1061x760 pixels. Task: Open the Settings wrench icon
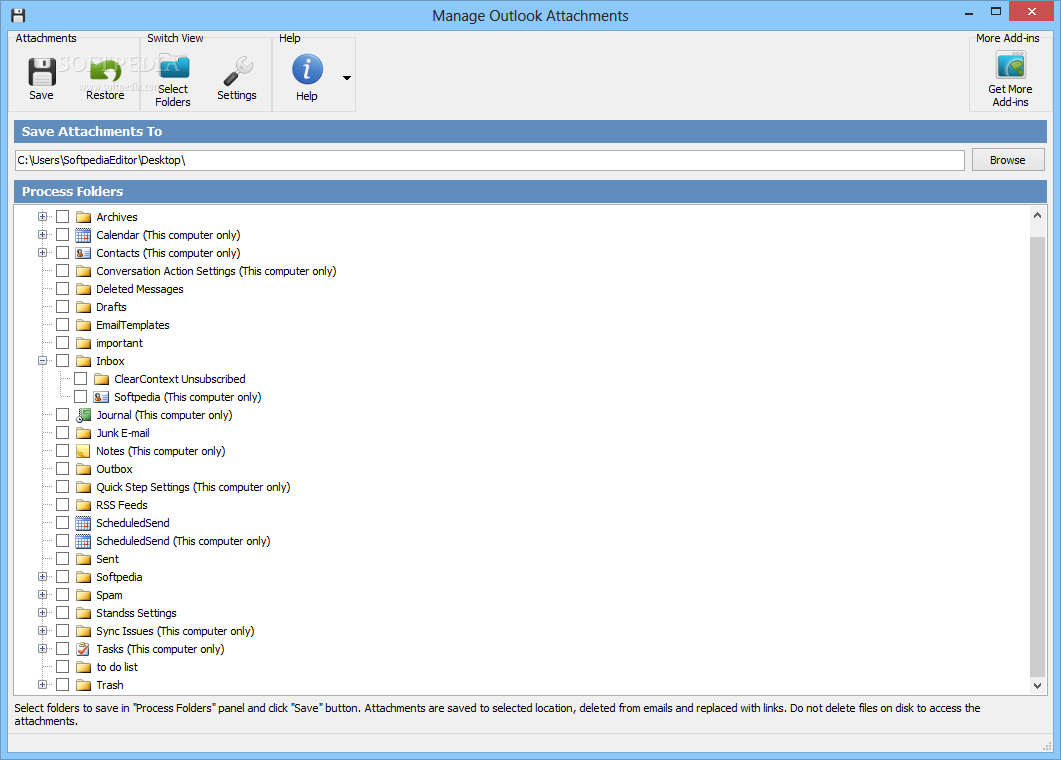[x=238, y=71]
